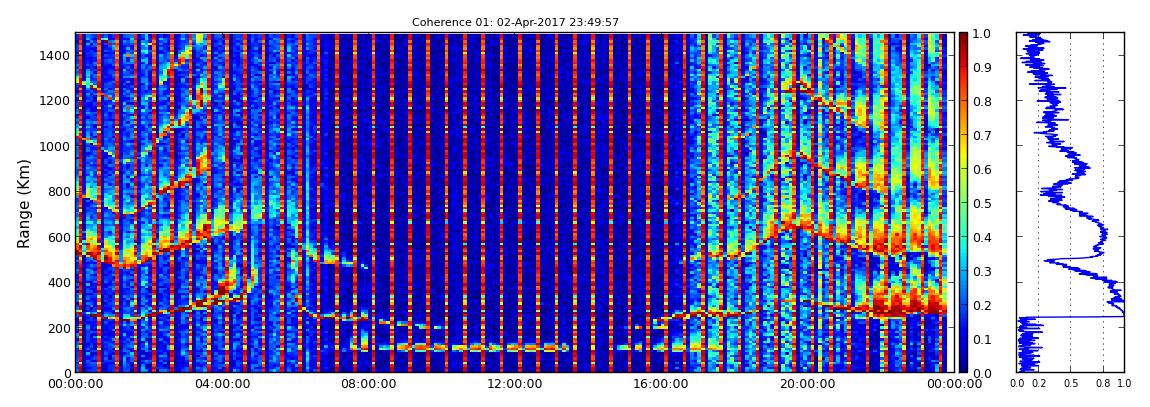Select the colorbar tick label 0.7
This screenshot has height=407, width=1150.
[x=982, y=136]
